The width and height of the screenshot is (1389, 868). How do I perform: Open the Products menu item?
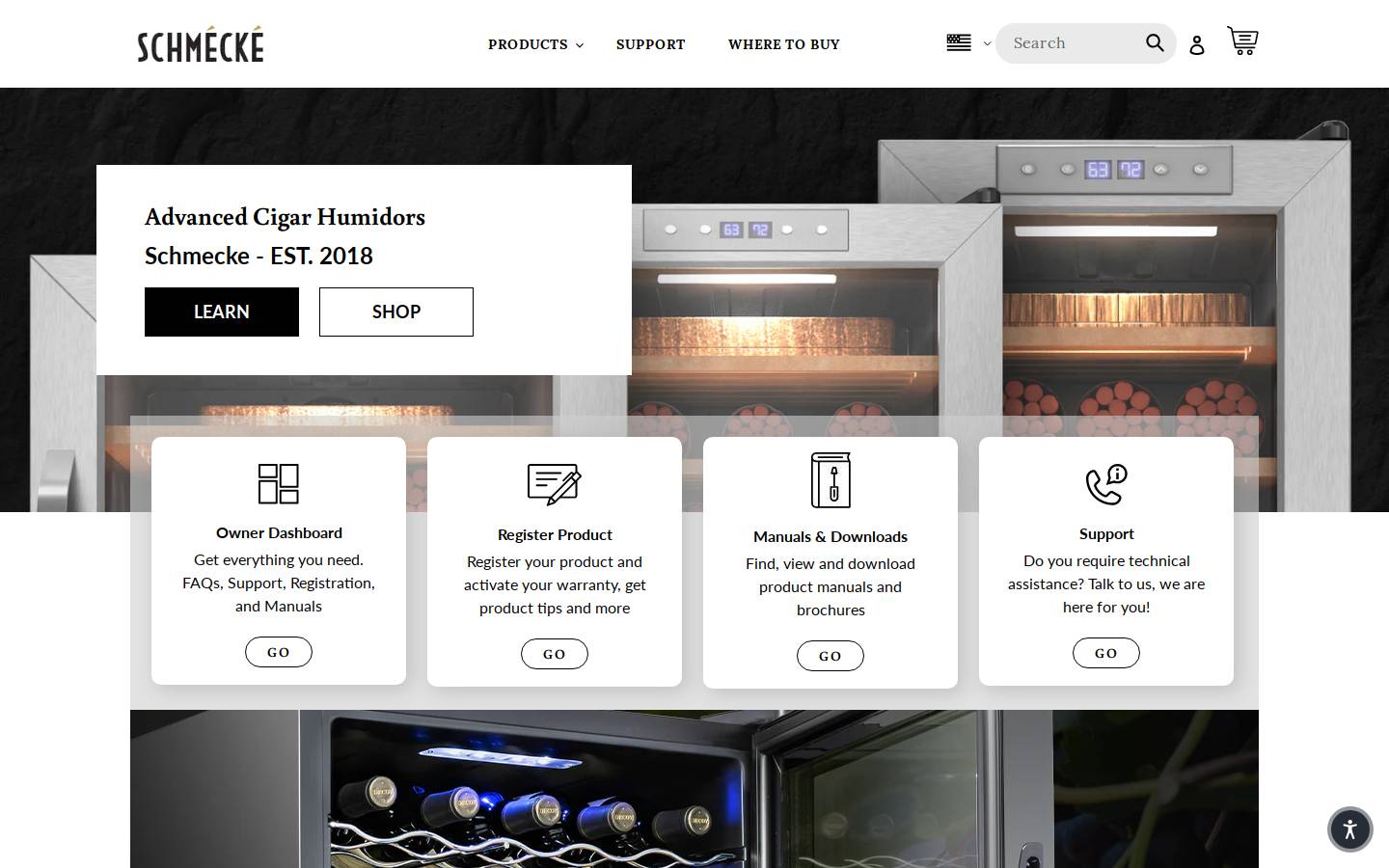(528, 44)
